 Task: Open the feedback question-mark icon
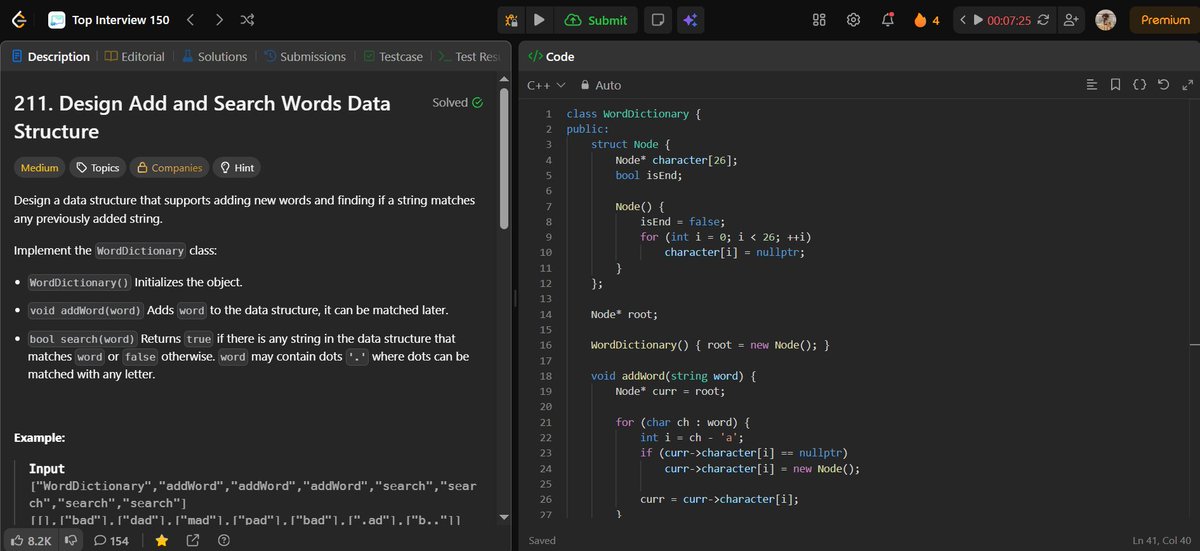tap(224, 541)
